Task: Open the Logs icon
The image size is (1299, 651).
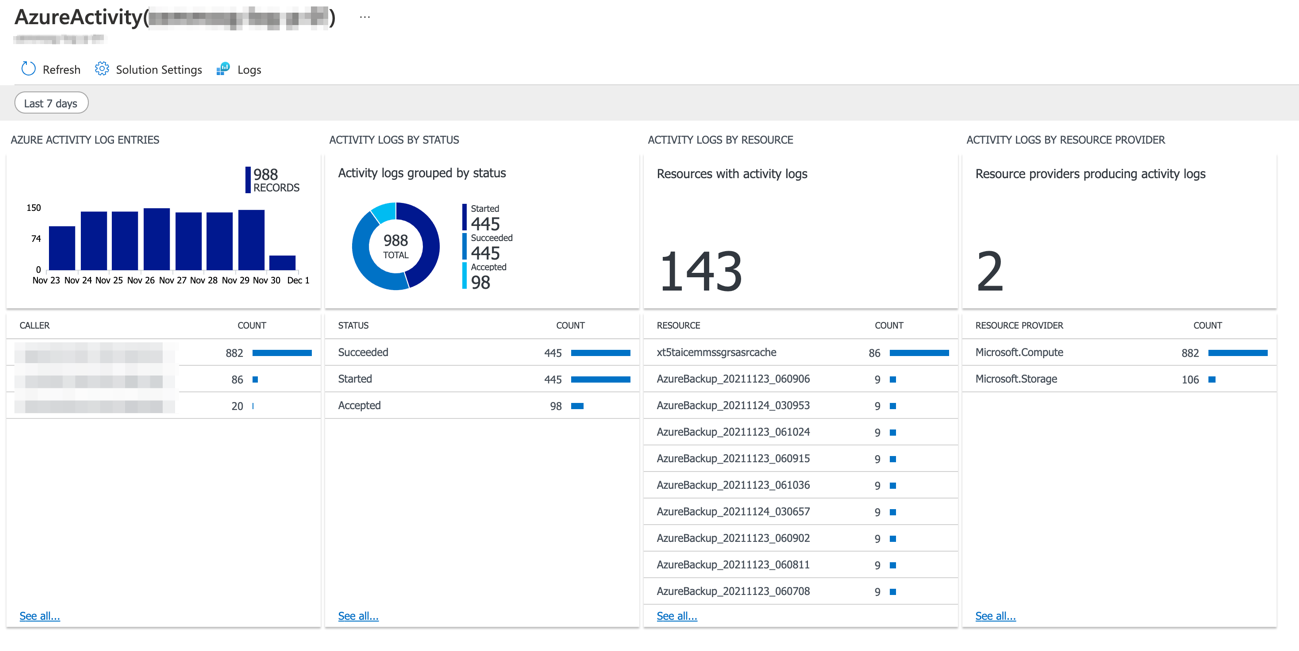Action: (223, 69)
